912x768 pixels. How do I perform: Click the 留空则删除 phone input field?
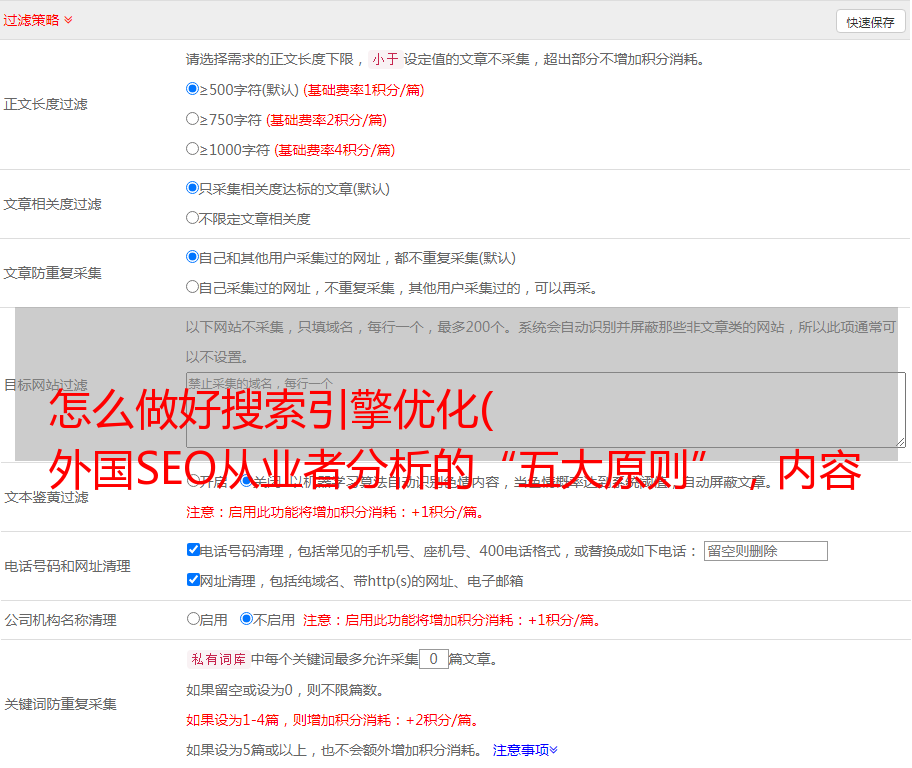[765, 551]
